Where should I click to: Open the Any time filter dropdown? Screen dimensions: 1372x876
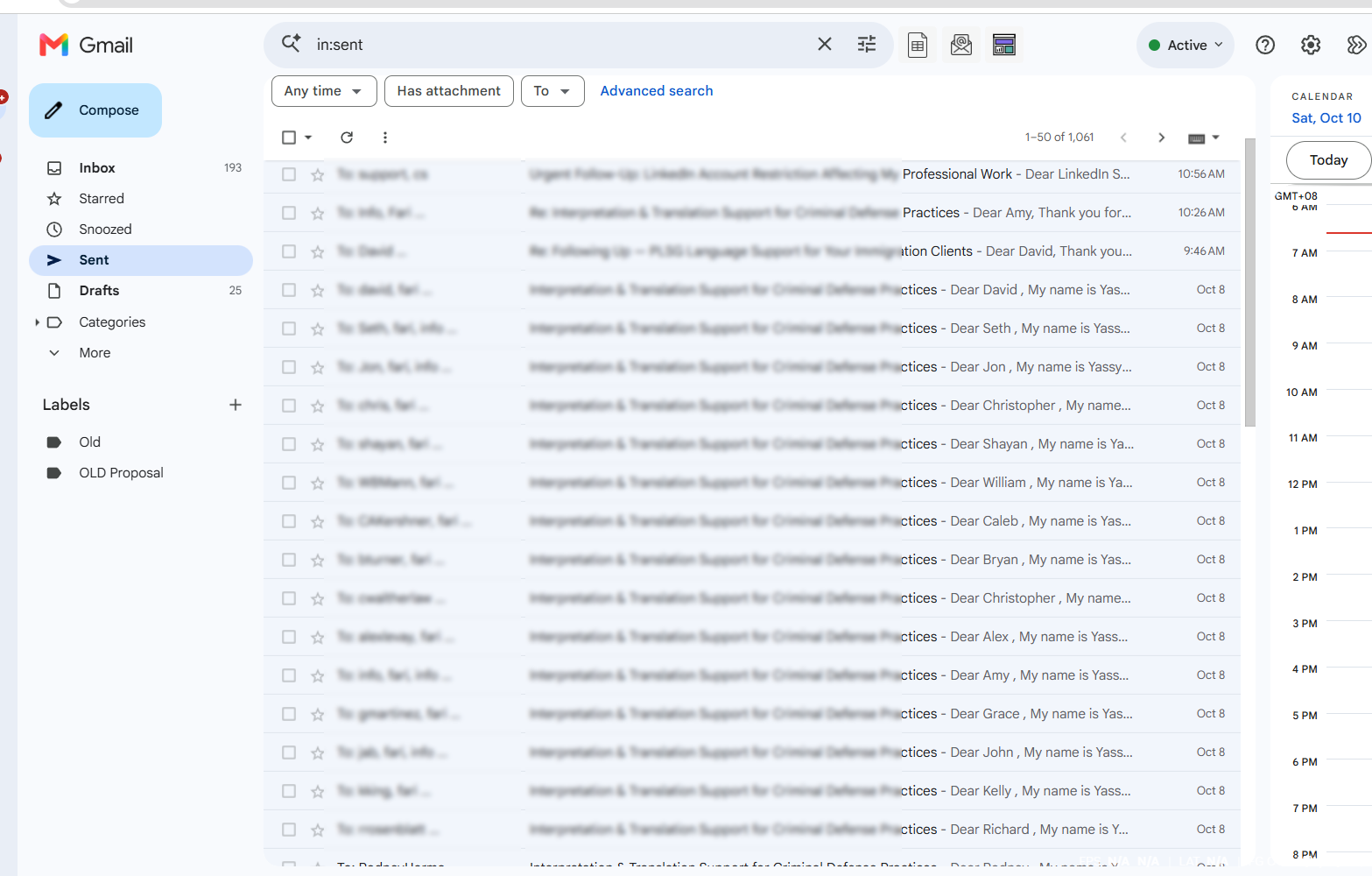click(x=324, y=91)
